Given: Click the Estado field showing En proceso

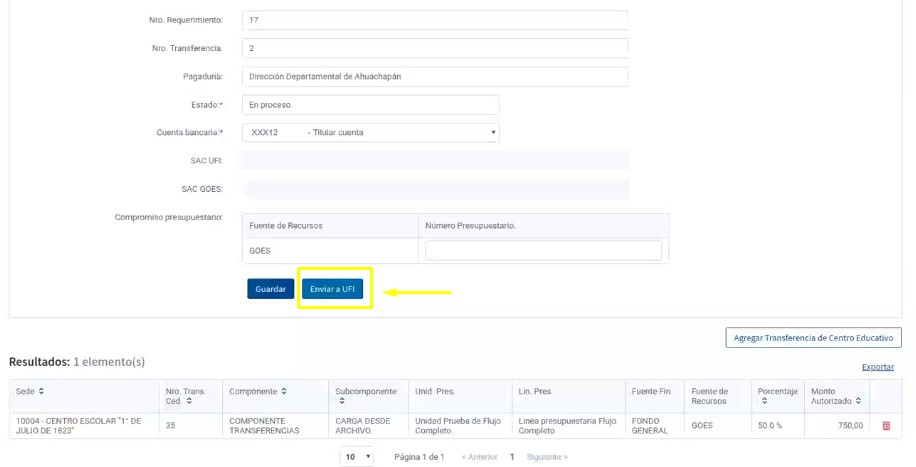Looking at the screenshot, I should click(370, 104).
